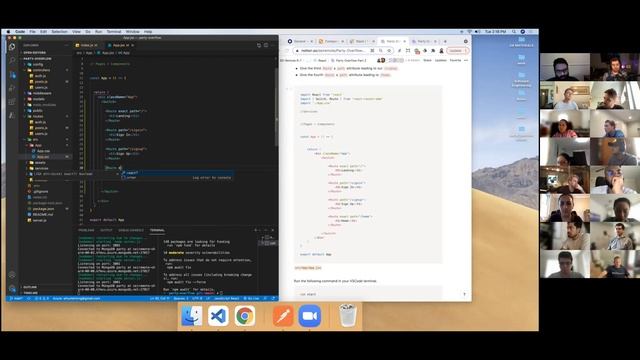The width and height of the screenshot is (640, 360).
Task: Open package.json in the file tree
Action: [x=43, y=209]
